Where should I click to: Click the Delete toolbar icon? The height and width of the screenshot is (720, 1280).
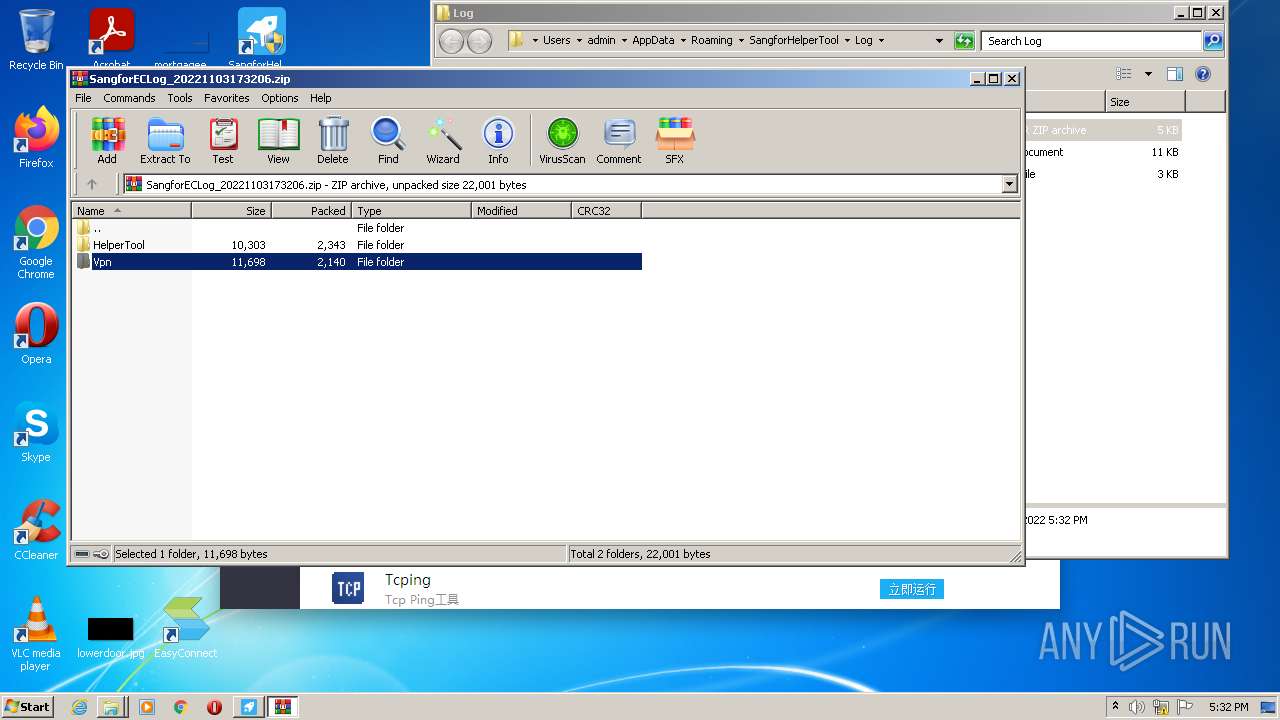coord(333,140)
